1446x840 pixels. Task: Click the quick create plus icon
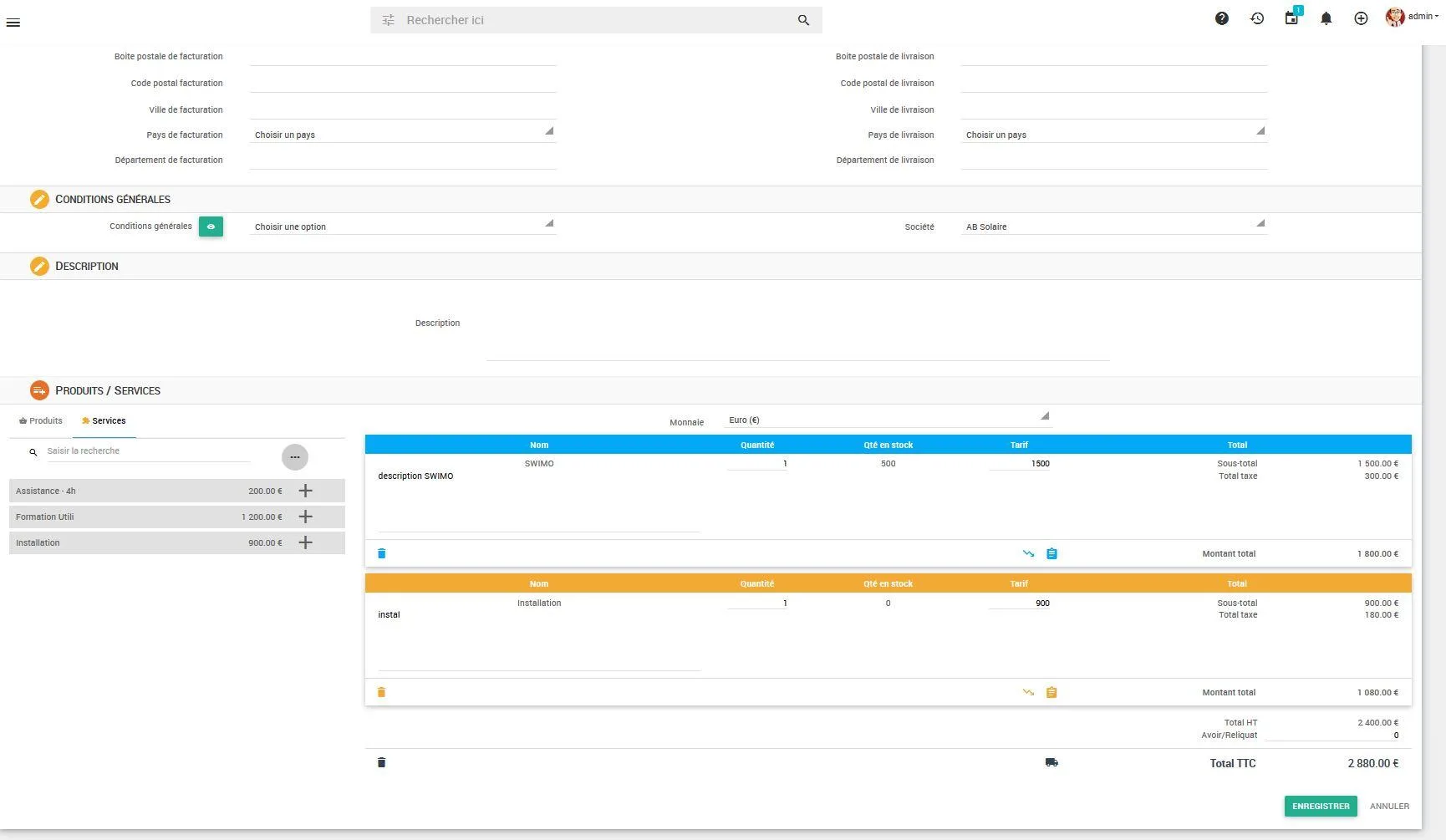pos(1361,18)
